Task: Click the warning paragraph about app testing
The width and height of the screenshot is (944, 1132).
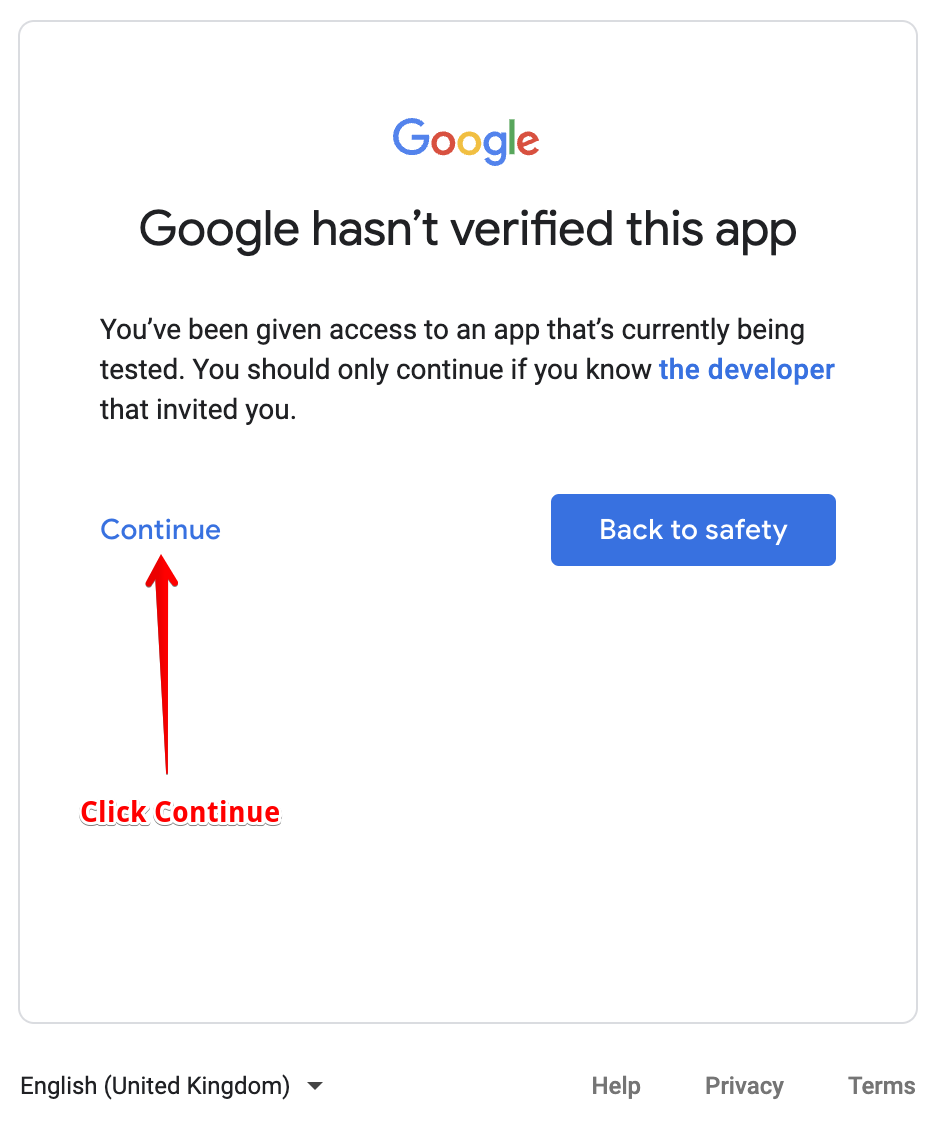Action: pos(466,369)
